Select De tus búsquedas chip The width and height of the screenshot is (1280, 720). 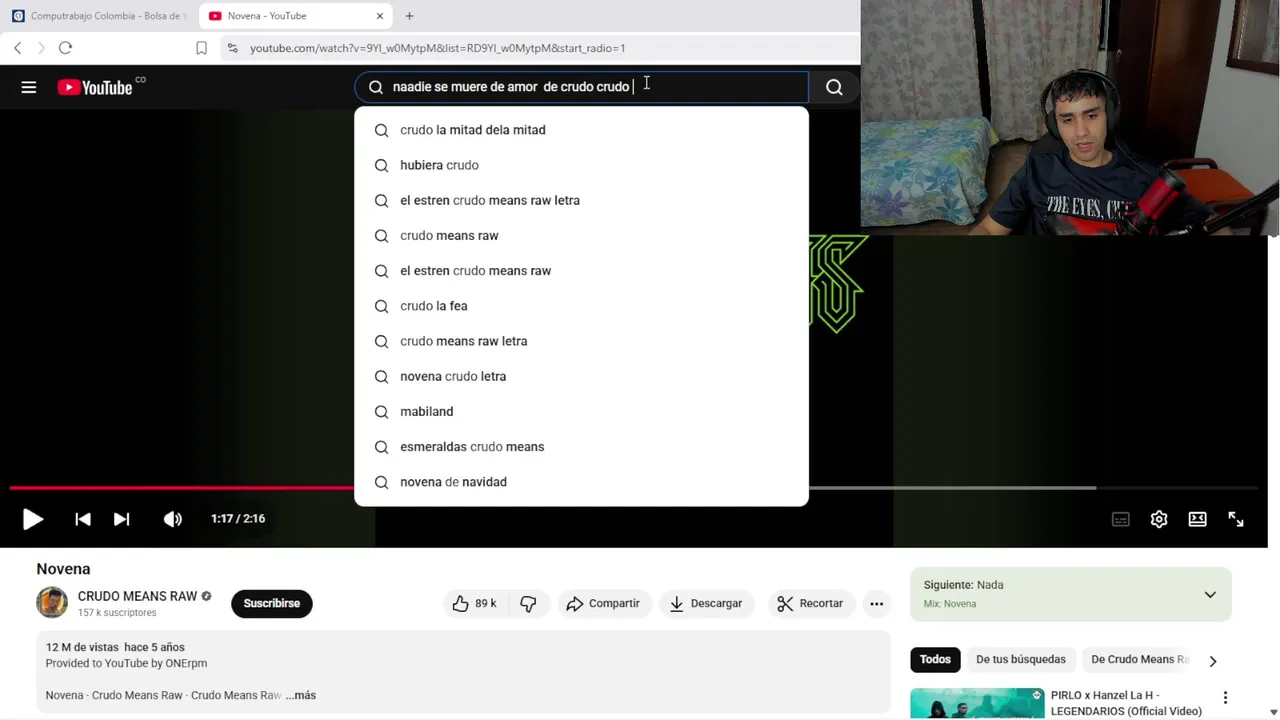[x=1021, y=659]
